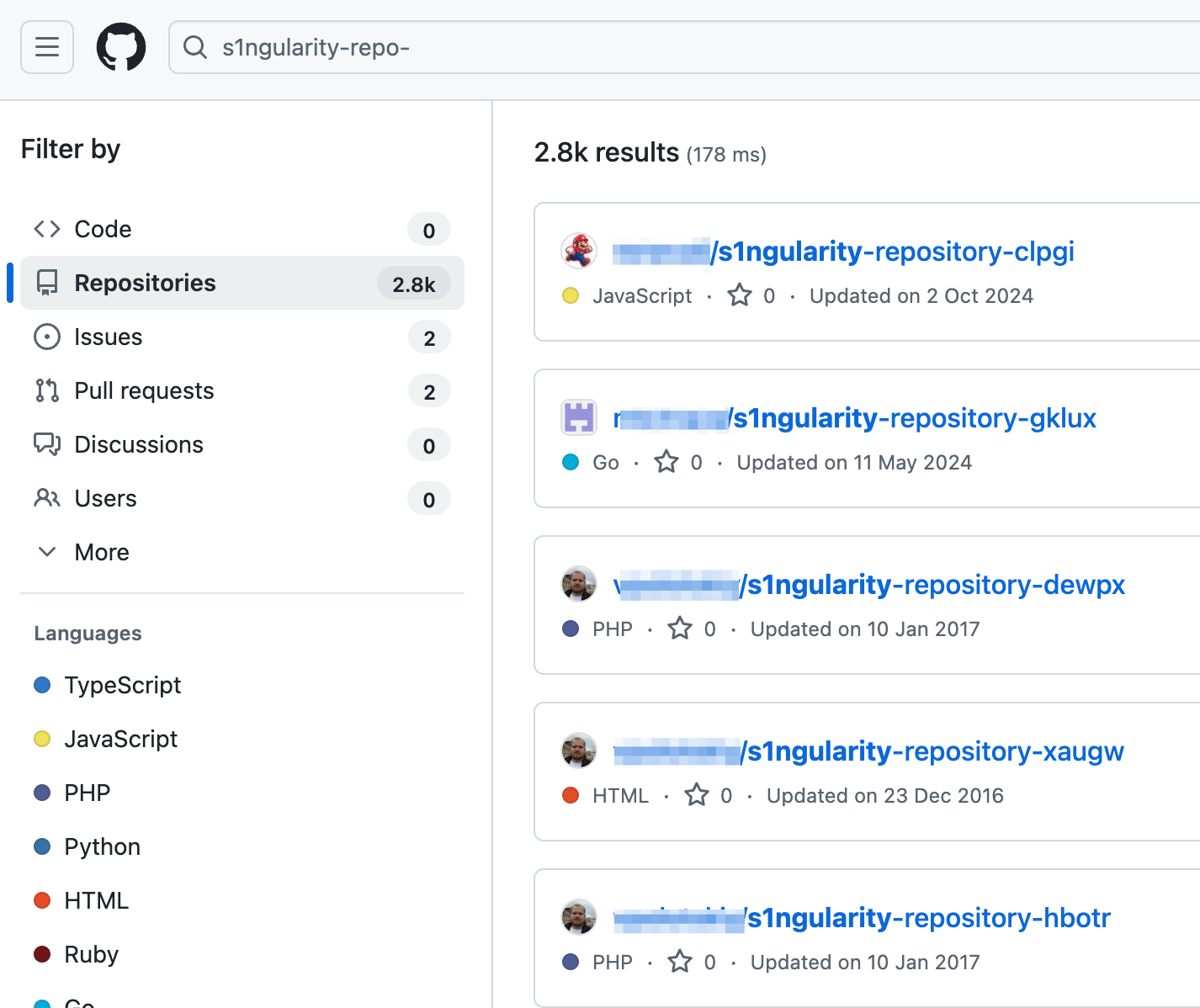This screenshot has width=1200, height=1008.
Task: Click the purple identicon avatar
Action: pos(579,417)
